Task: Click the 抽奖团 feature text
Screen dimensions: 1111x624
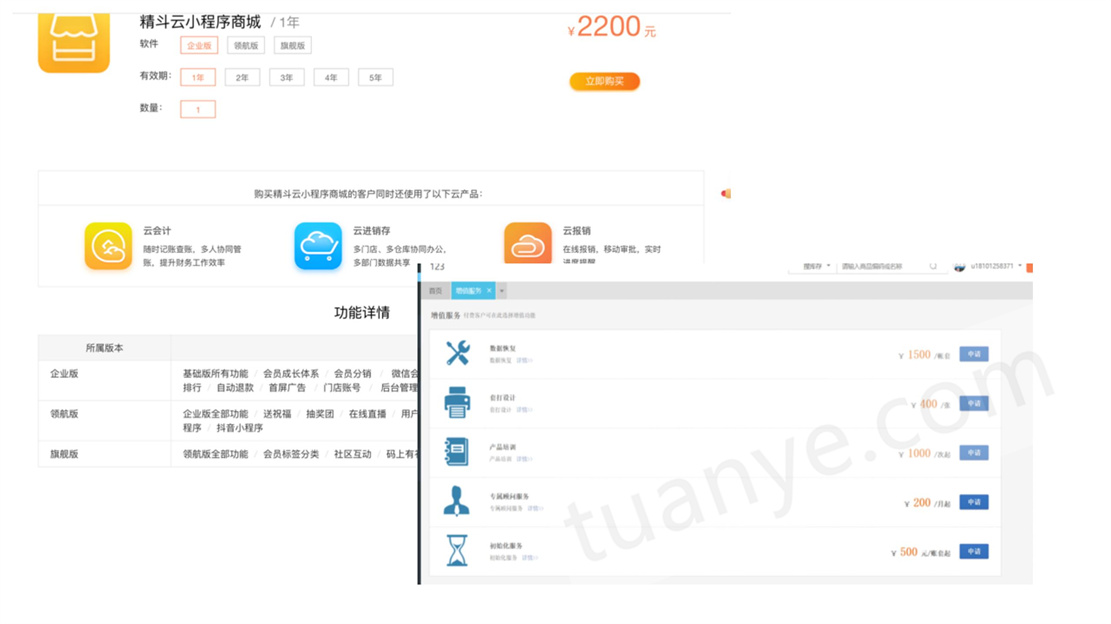Action: (x=320, y=414)
